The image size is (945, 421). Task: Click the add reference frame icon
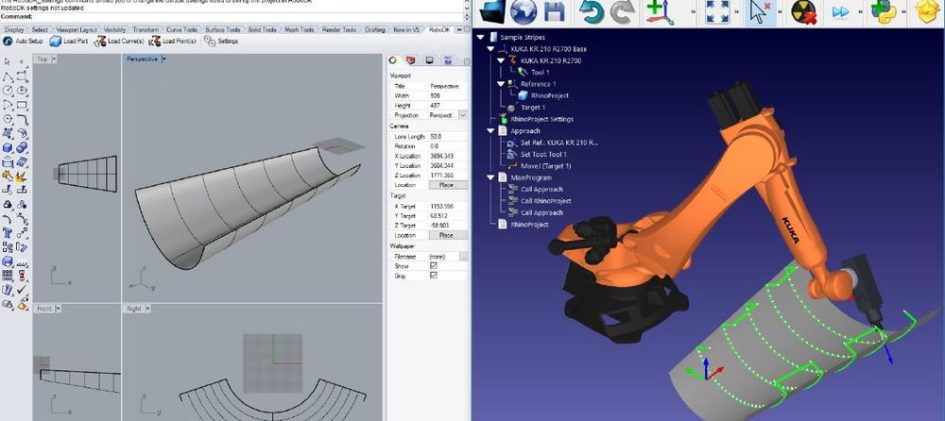click(657, 12)
